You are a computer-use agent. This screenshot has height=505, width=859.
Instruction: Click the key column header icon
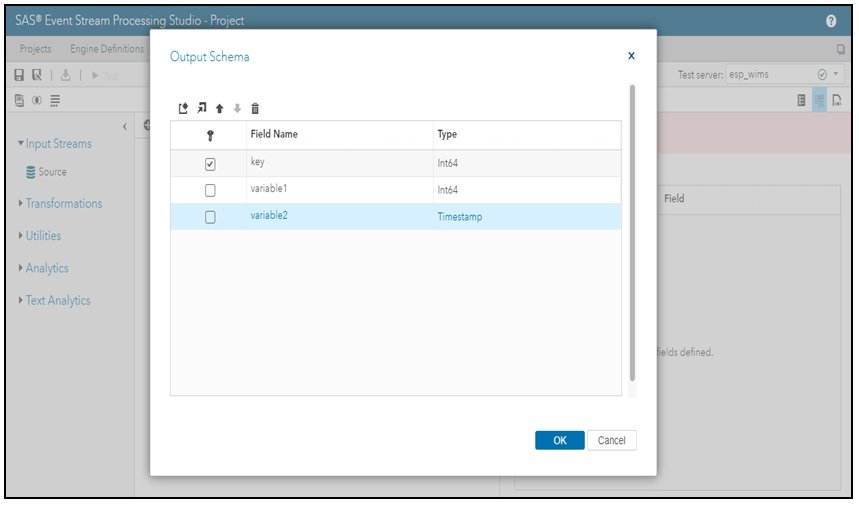209,135
